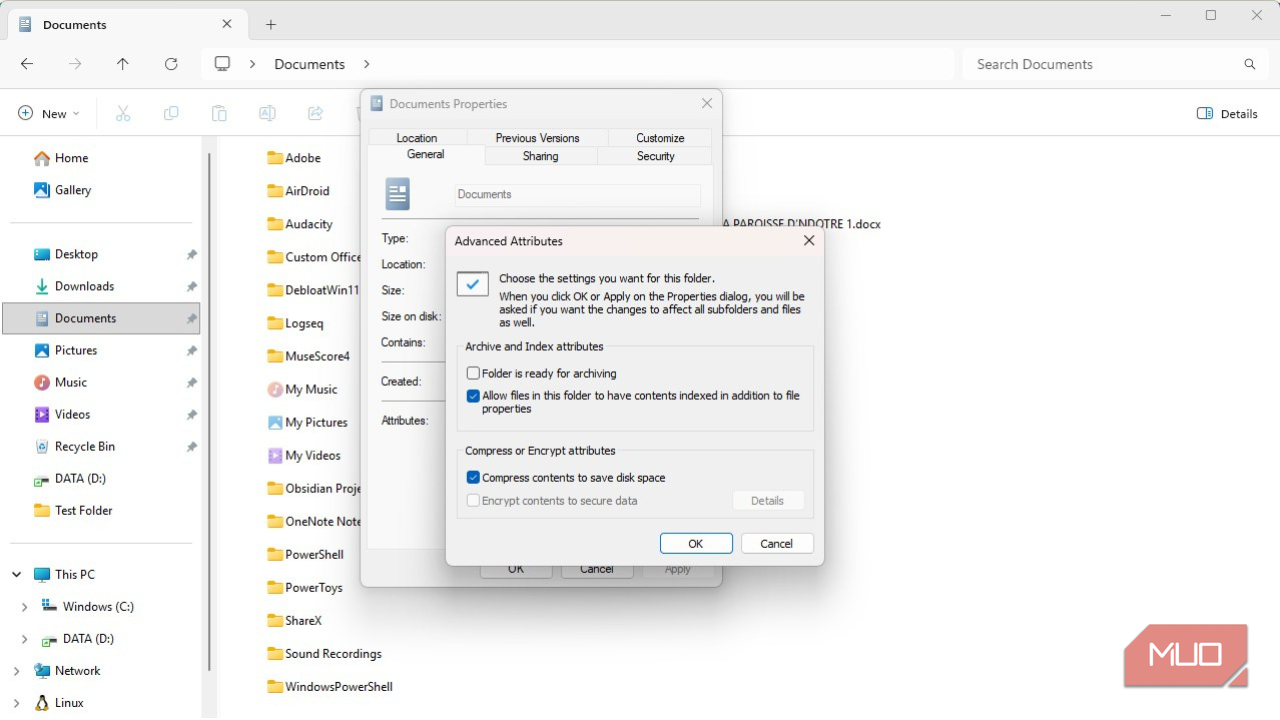The height and width of the screenshot is (720, 1280).
Task: Expand the Linux tree node
Action: point(16,703)
